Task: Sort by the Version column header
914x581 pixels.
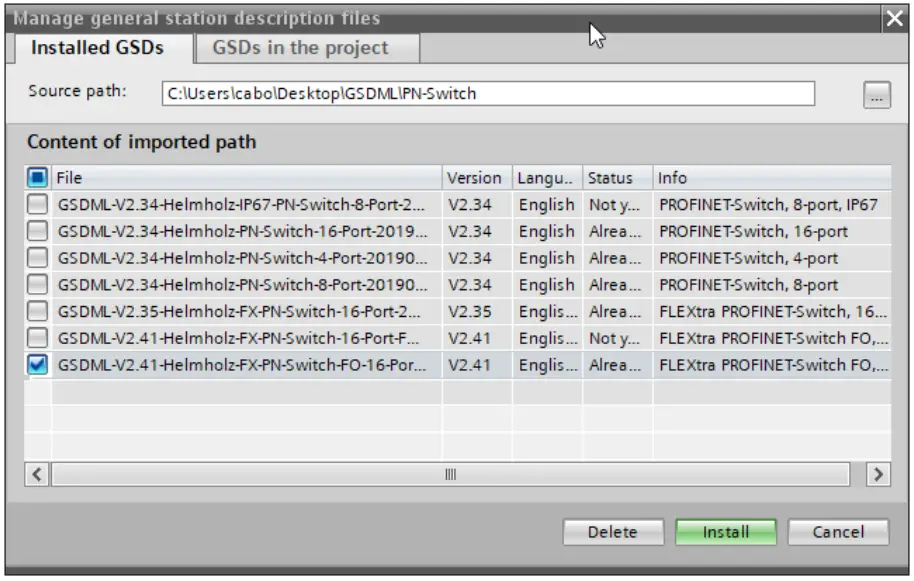Action: coord(477,178)
